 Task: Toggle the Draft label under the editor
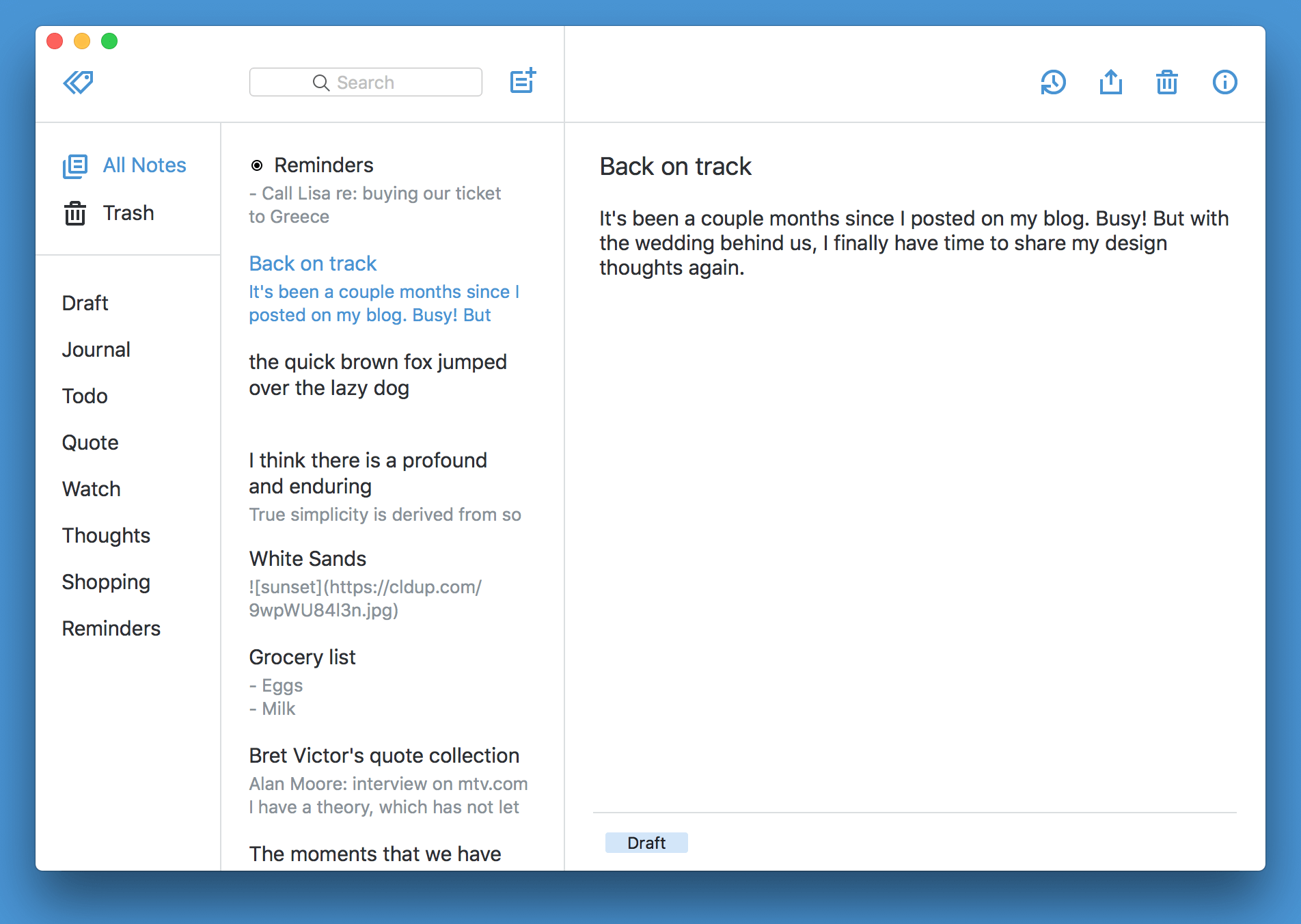(646, 842)
